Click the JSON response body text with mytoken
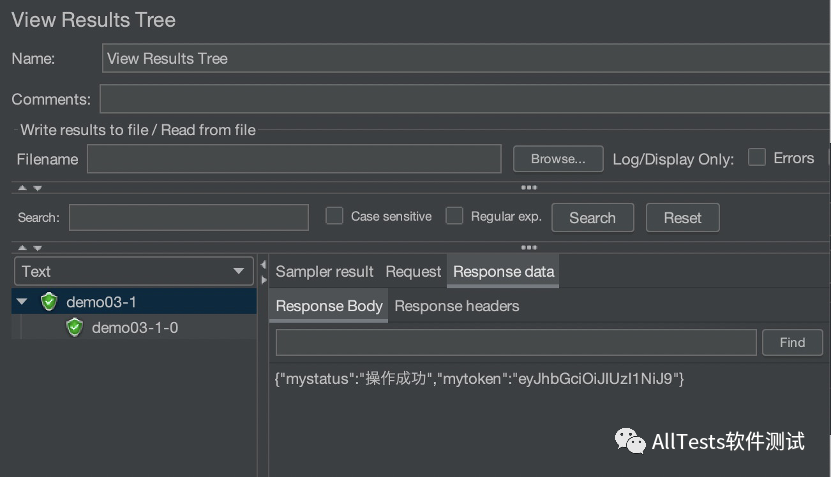The image size is (832, 478). pos(479,378)
